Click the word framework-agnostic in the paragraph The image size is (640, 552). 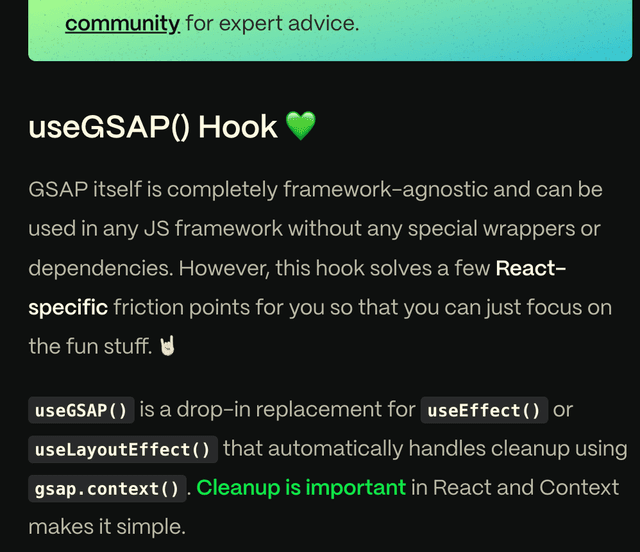387,189
